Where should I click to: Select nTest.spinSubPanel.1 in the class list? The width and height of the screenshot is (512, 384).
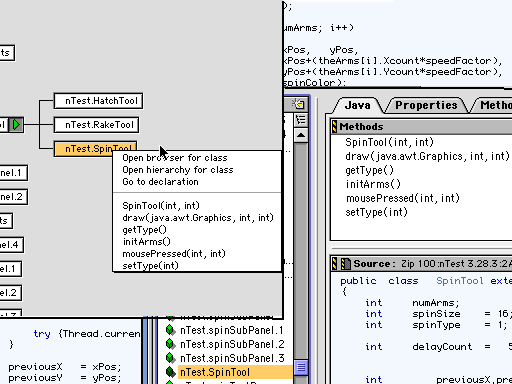tap(232, 330)
